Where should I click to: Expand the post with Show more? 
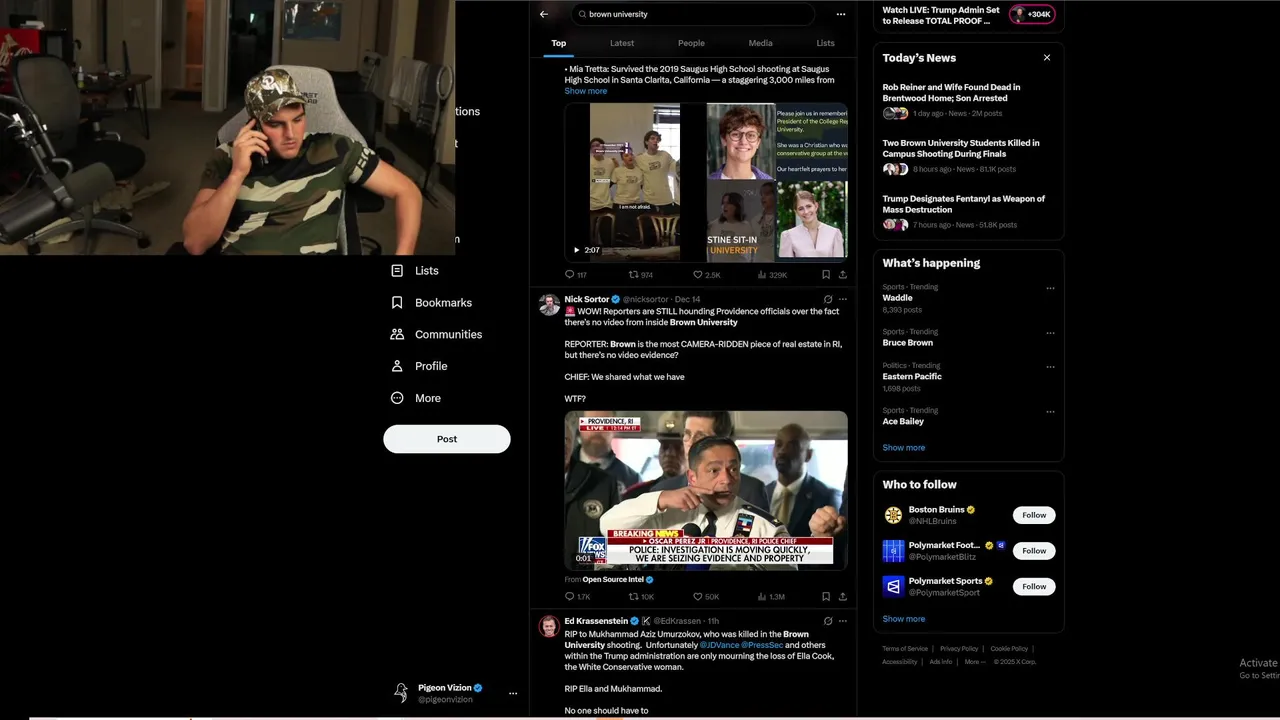(x=585, y=91)
